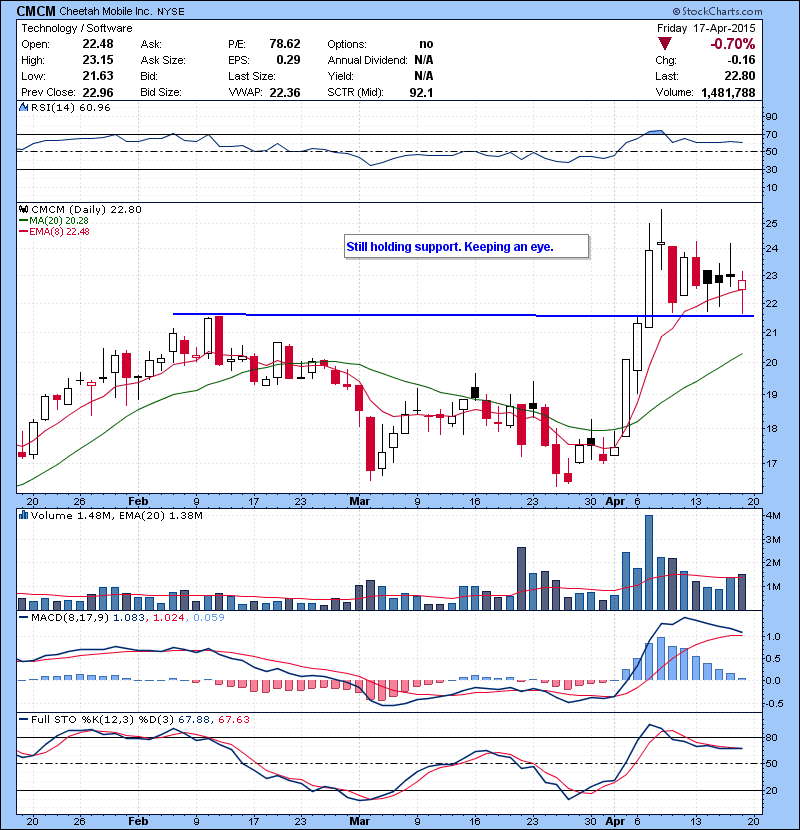The width and height of the screenshot is (800, 830).
Task: Select the Last price value 22.80 in header
Action: [740, 76]
